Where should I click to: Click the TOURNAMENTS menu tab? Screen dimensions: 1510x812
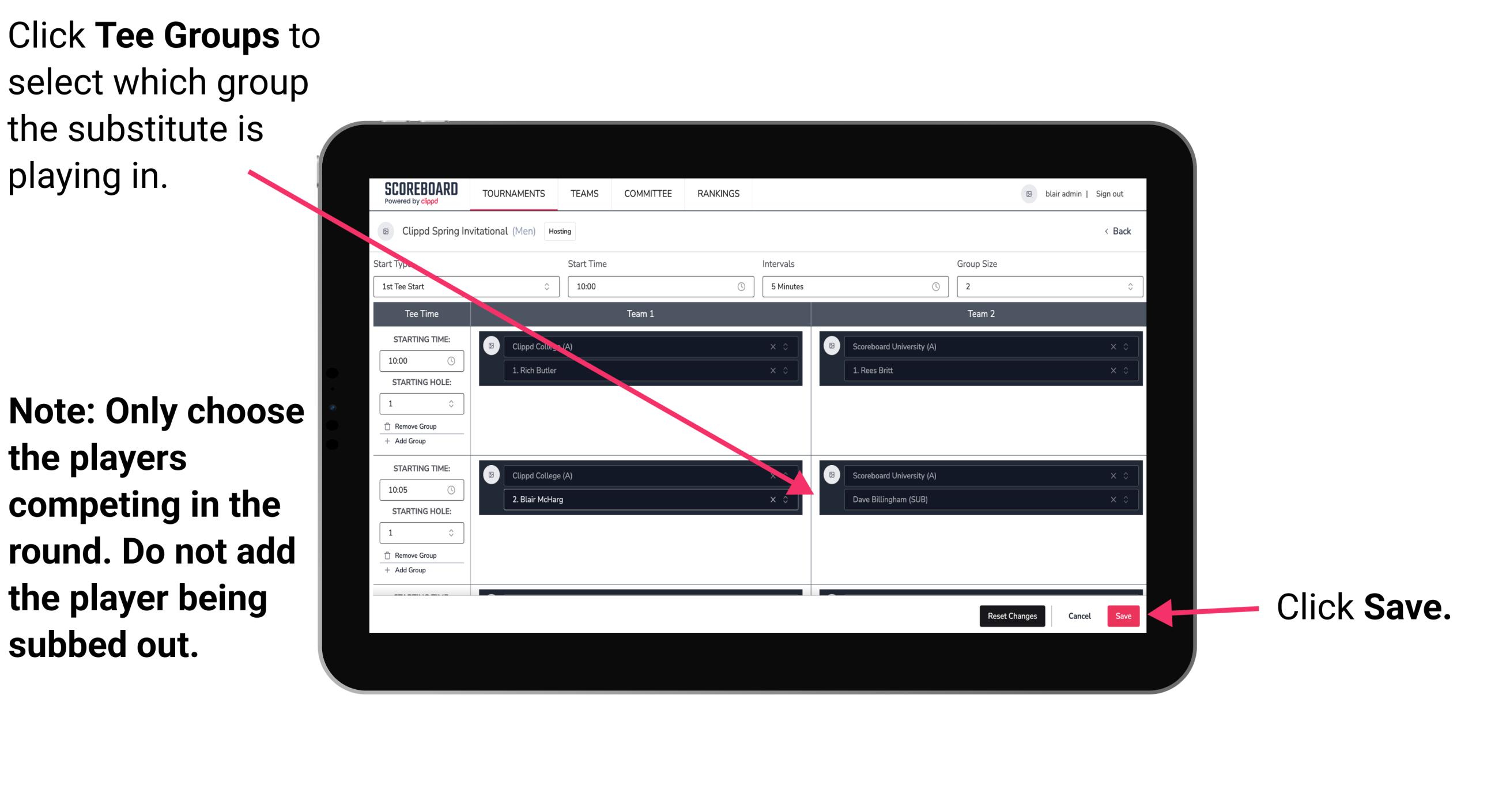tap(511, 194)
